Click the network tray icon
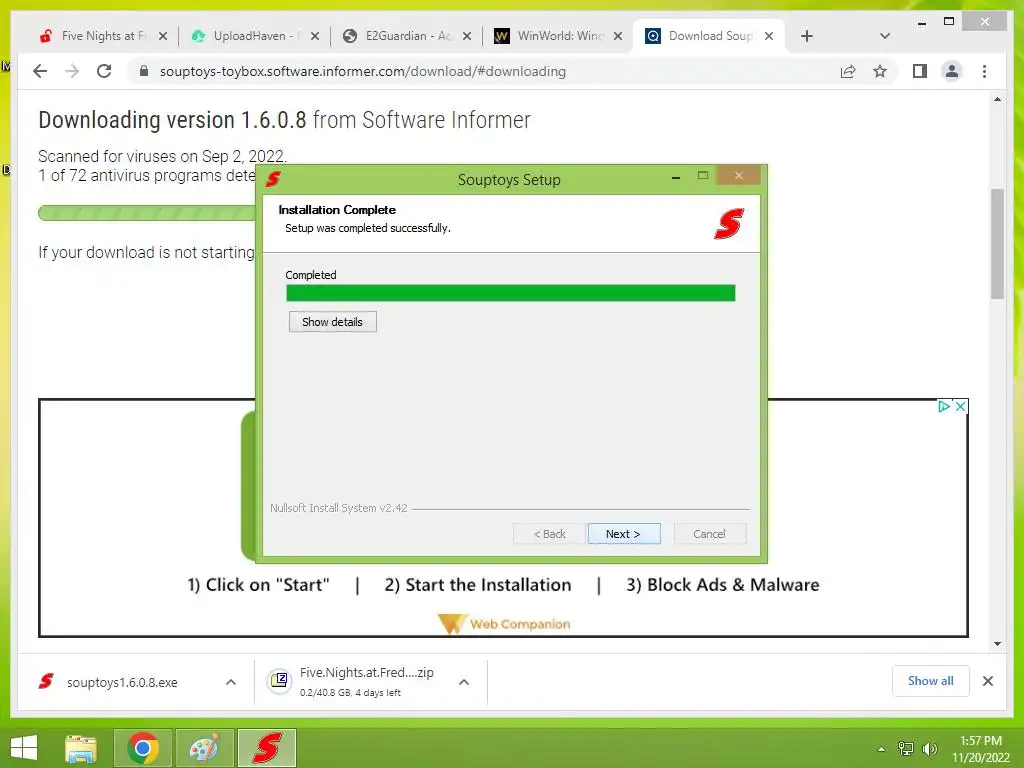1024x768 pixels. 906,749
